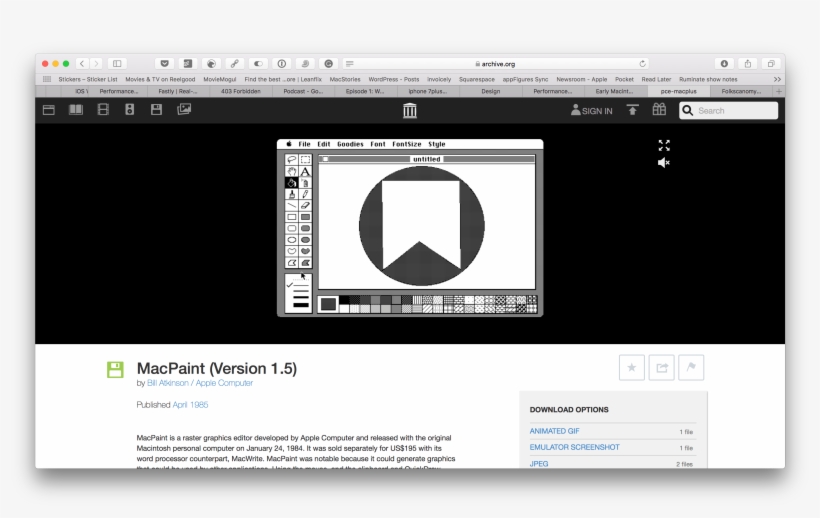The width and height of the screenshot is (820, 518).
Task: Pick the solid black pattern swatch
Action: point(344,300)
